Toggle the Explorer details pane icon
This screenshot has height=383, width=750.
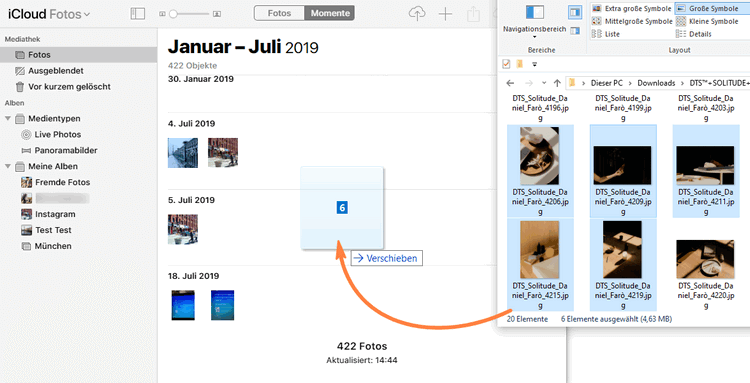(x=575, y=31)
